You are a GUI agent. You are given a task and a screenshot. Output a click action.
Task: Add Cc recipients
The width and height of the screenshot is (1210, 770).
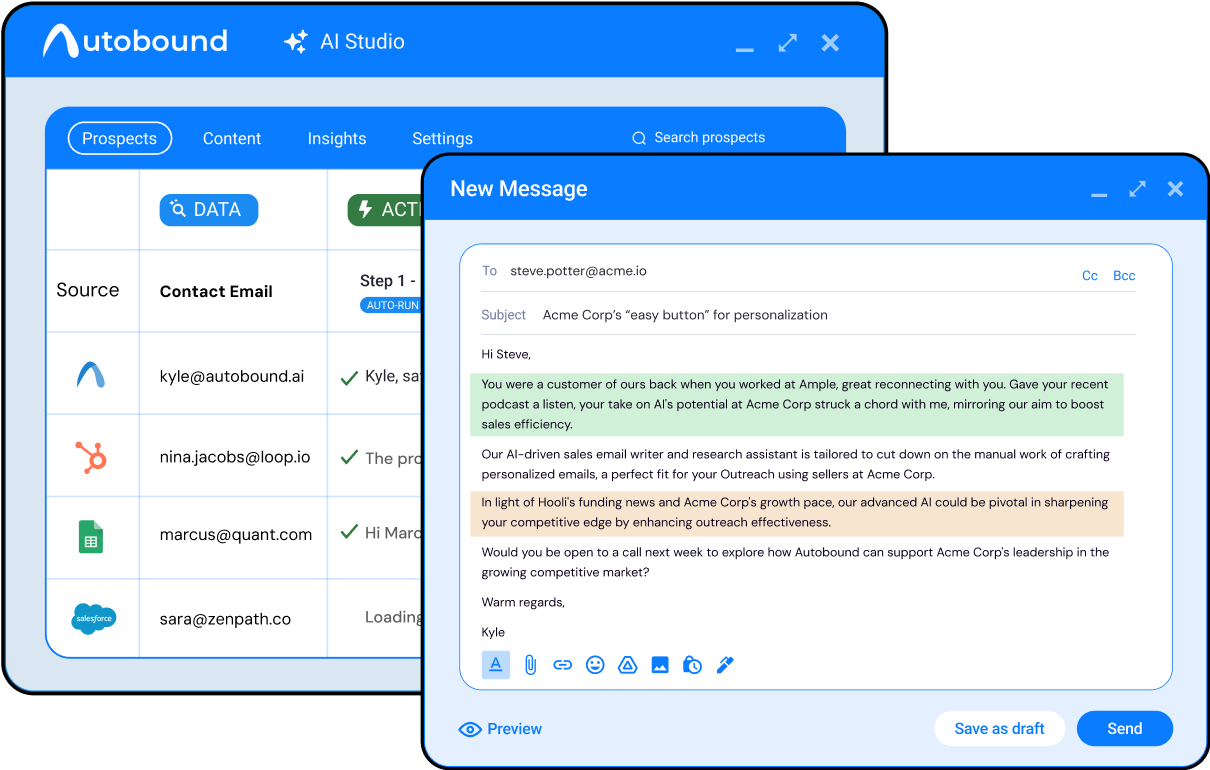[1090, 276]
